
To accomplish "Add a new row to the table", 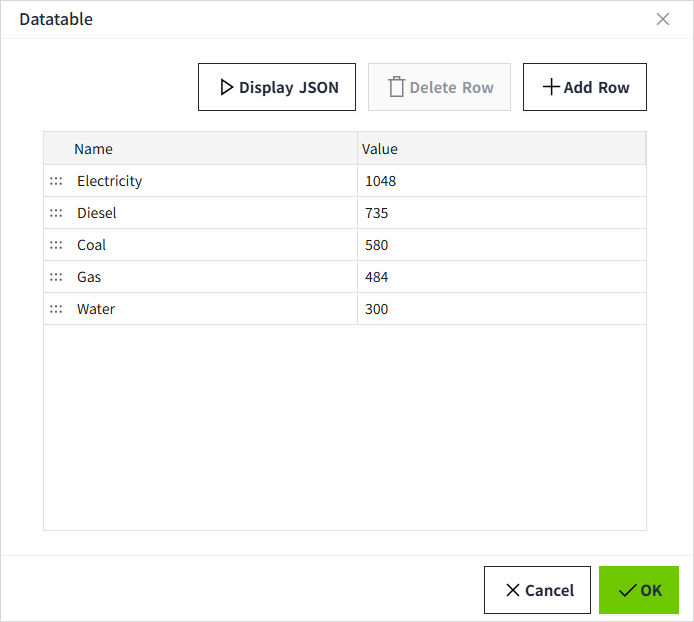I will (585, 87).
